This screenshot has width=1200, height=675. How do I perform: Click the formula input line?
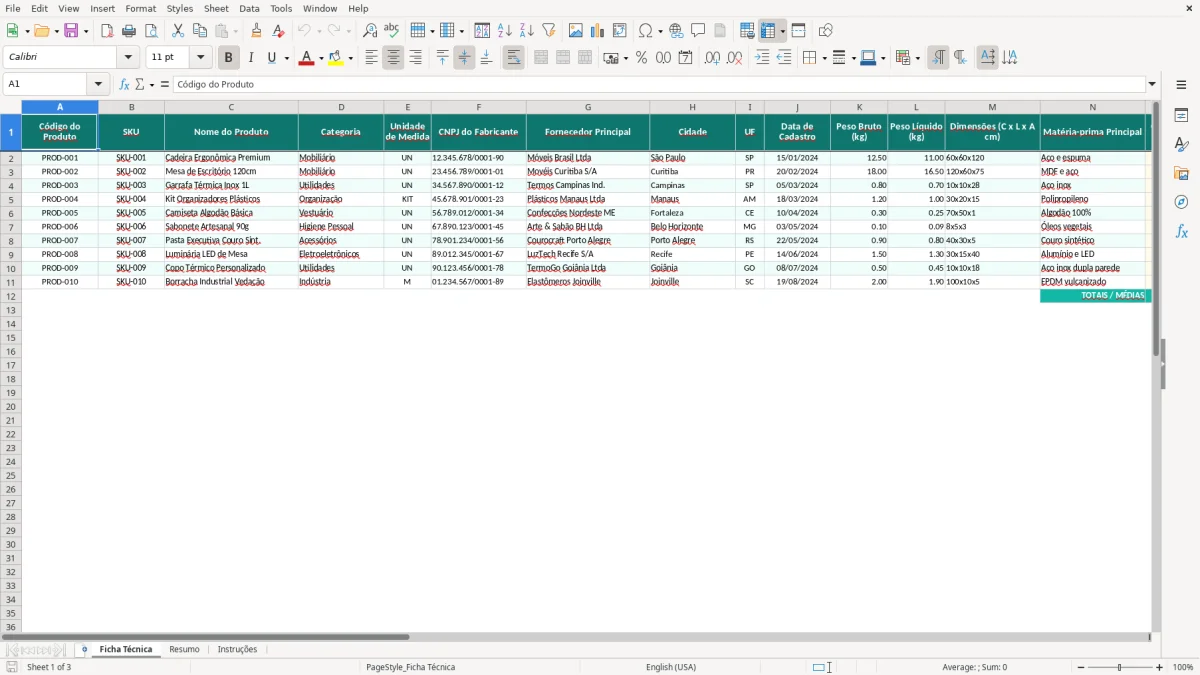(659, 84)
